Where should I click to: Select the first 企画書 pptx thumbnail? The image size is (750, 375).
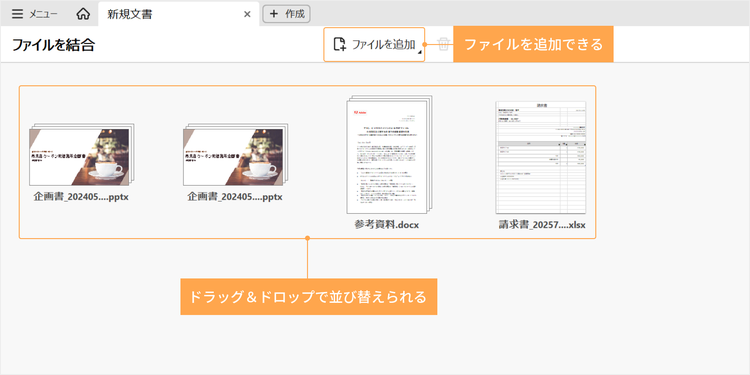pyautogui.click(x=82, y=154)
